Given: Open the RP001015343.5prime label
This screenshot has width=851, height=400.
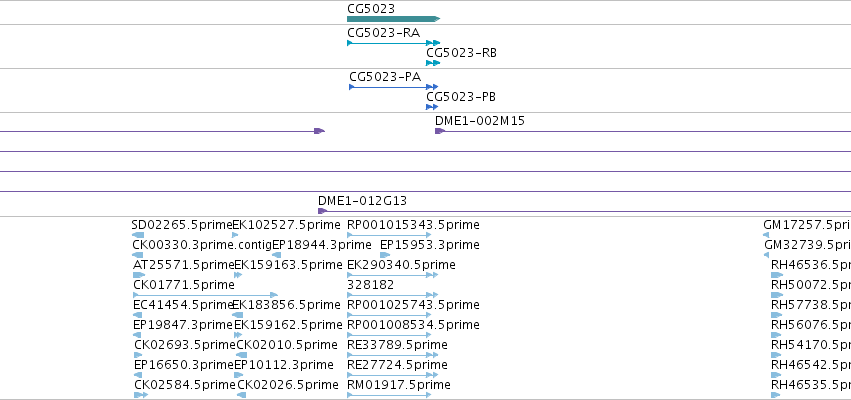Looking at the screenshot, I should [x=413, y=225].
